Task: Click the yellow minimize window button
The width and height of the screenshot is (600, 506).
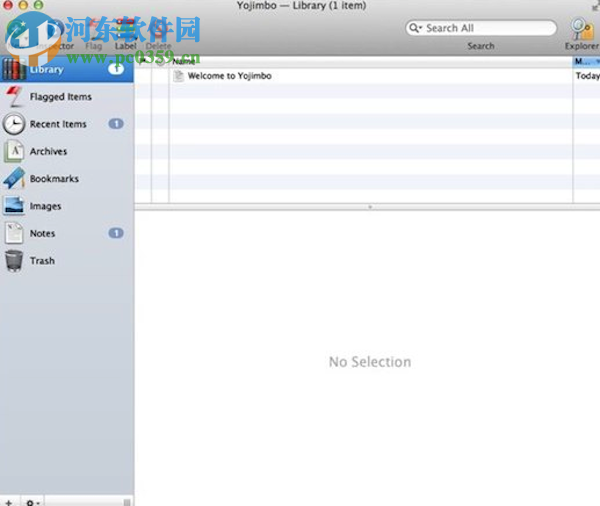Action: coord(23,5)
